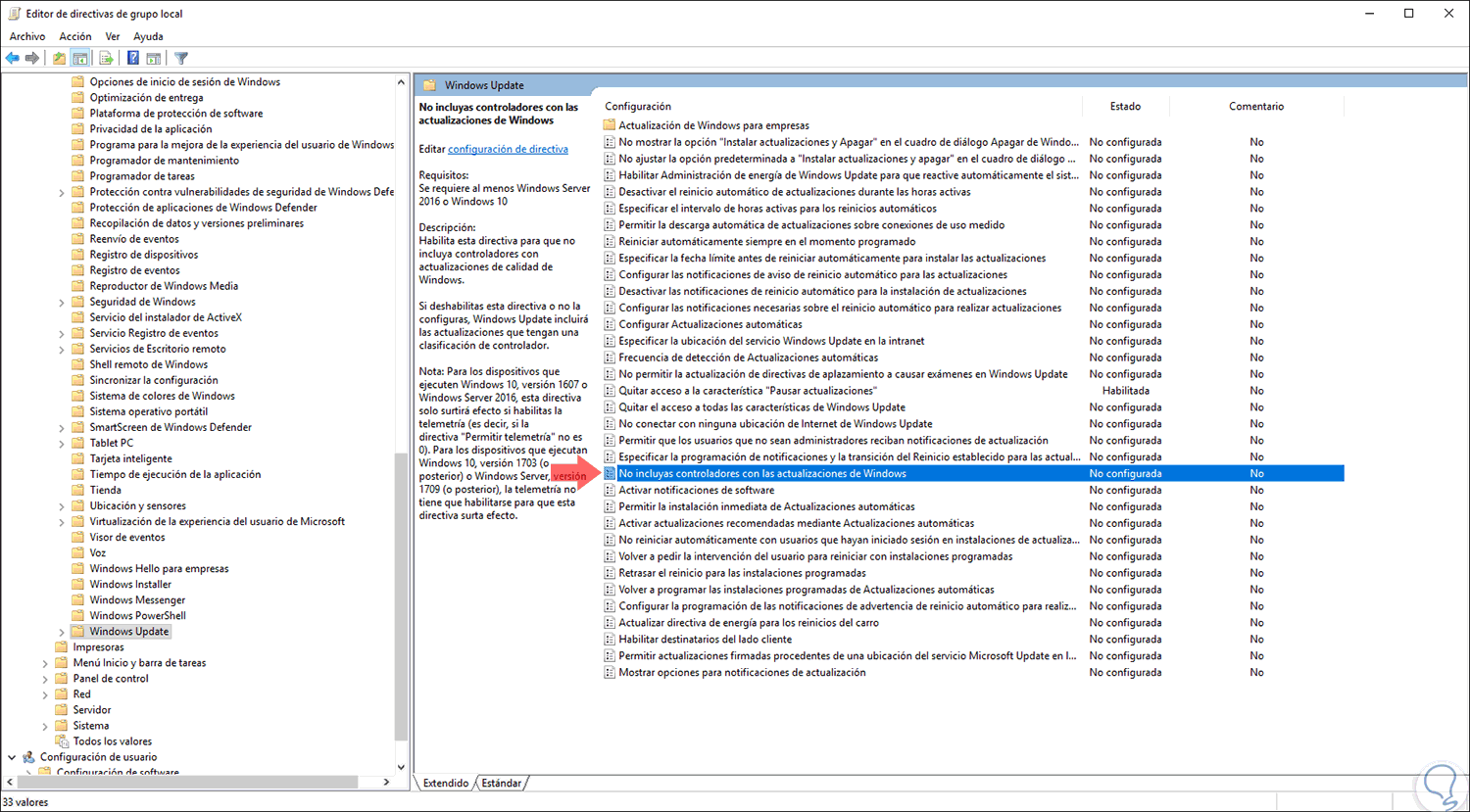Click the policy icon beside Configurar Actualizaciones automáticas

click(x=610, y=324)
